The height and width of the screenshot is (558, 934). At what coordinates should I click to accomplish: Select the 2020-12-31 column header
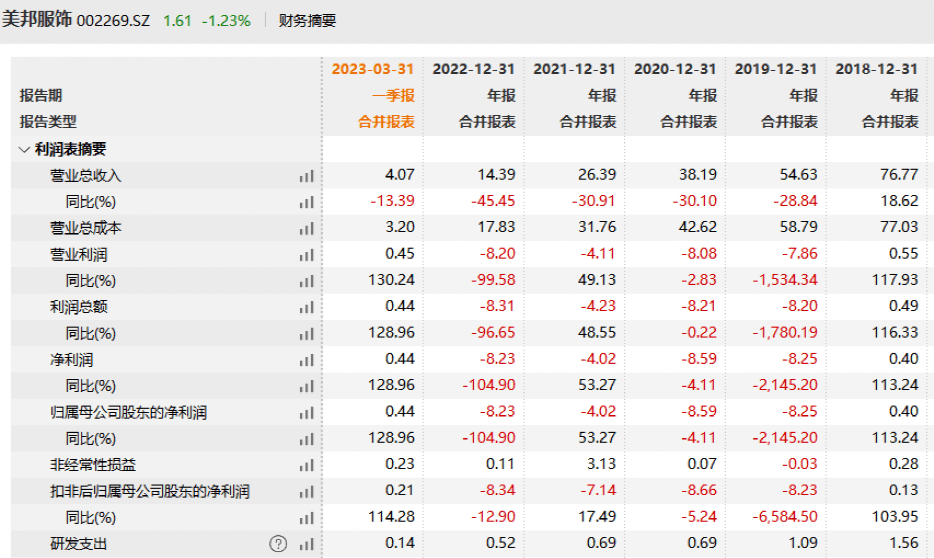click(x=675, y=69)
